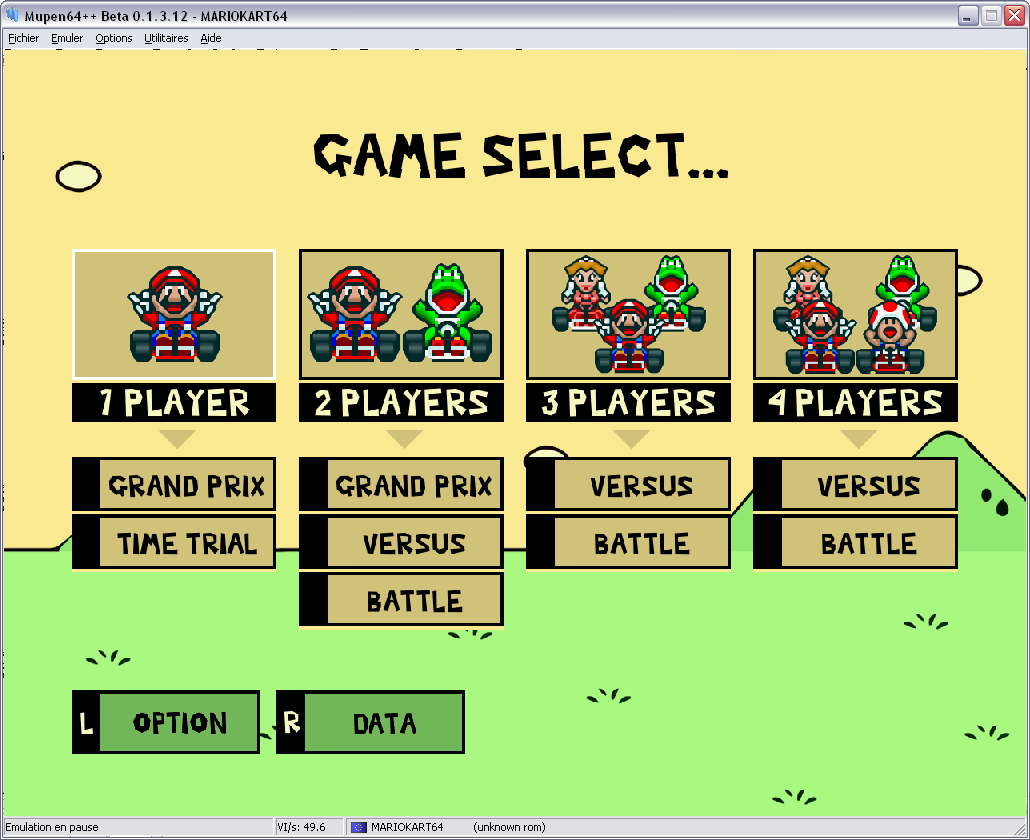Click the 'VI/s: 49.6' status readout

point(301,827)
